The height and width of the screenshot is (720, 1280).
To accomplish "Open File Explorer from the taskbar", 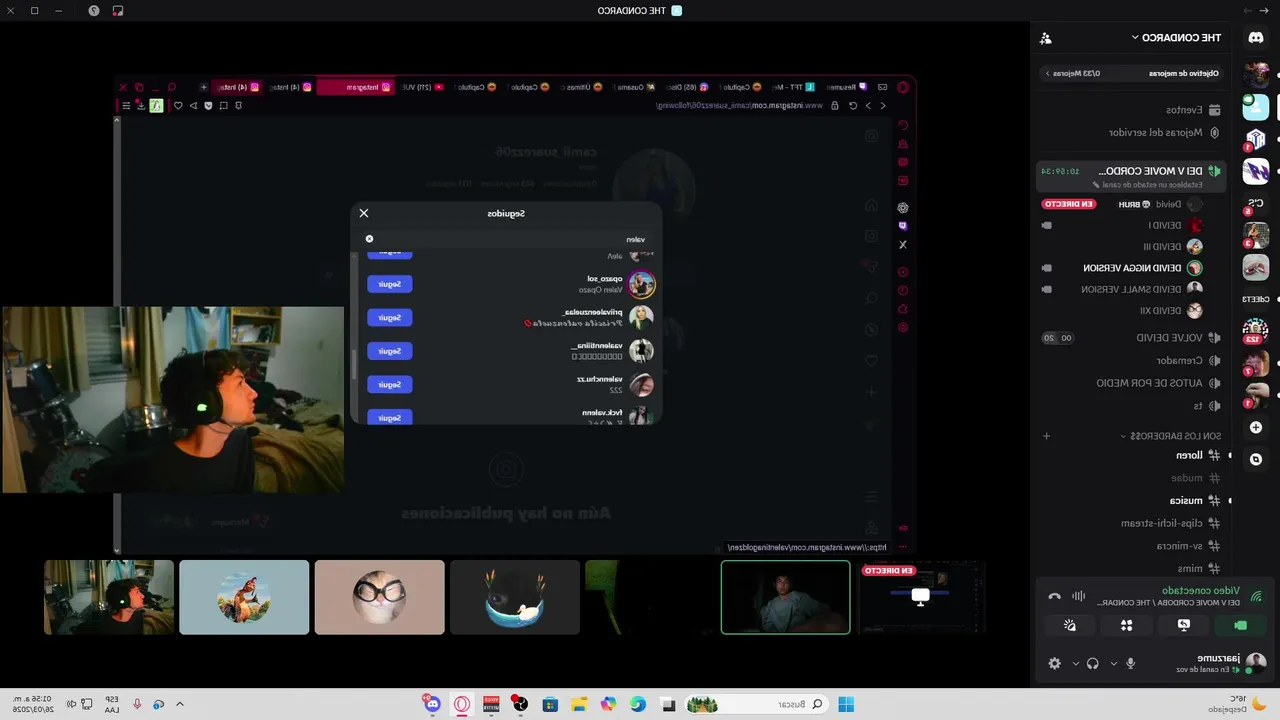I will click(x=579, y=704).
